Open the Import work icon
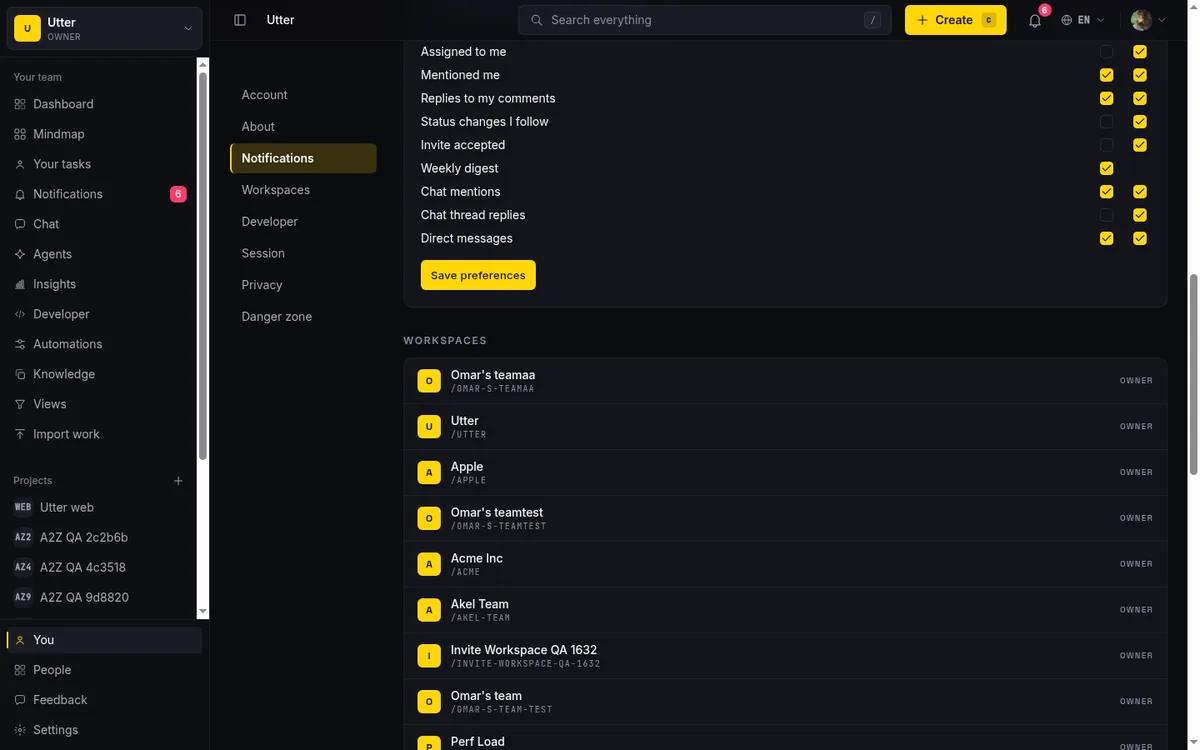1200x750 pixels. coord(20,434)
